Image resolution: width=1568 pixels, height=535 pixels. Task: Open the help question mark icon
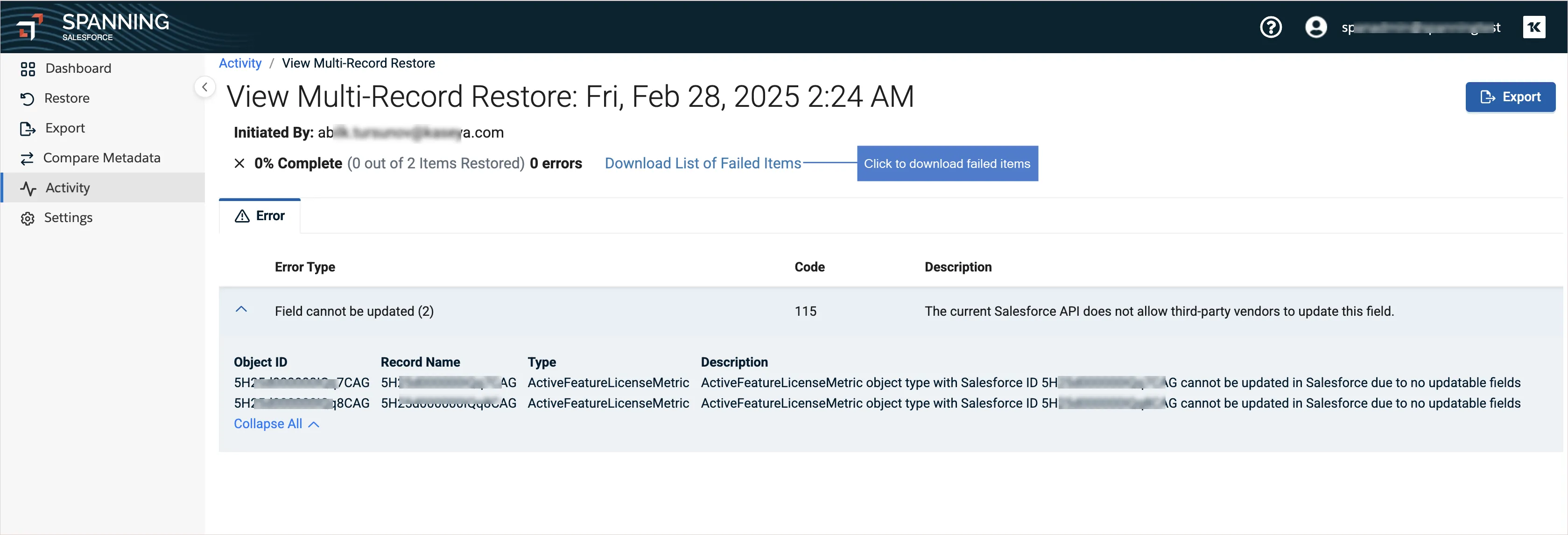coord(1270,28)
